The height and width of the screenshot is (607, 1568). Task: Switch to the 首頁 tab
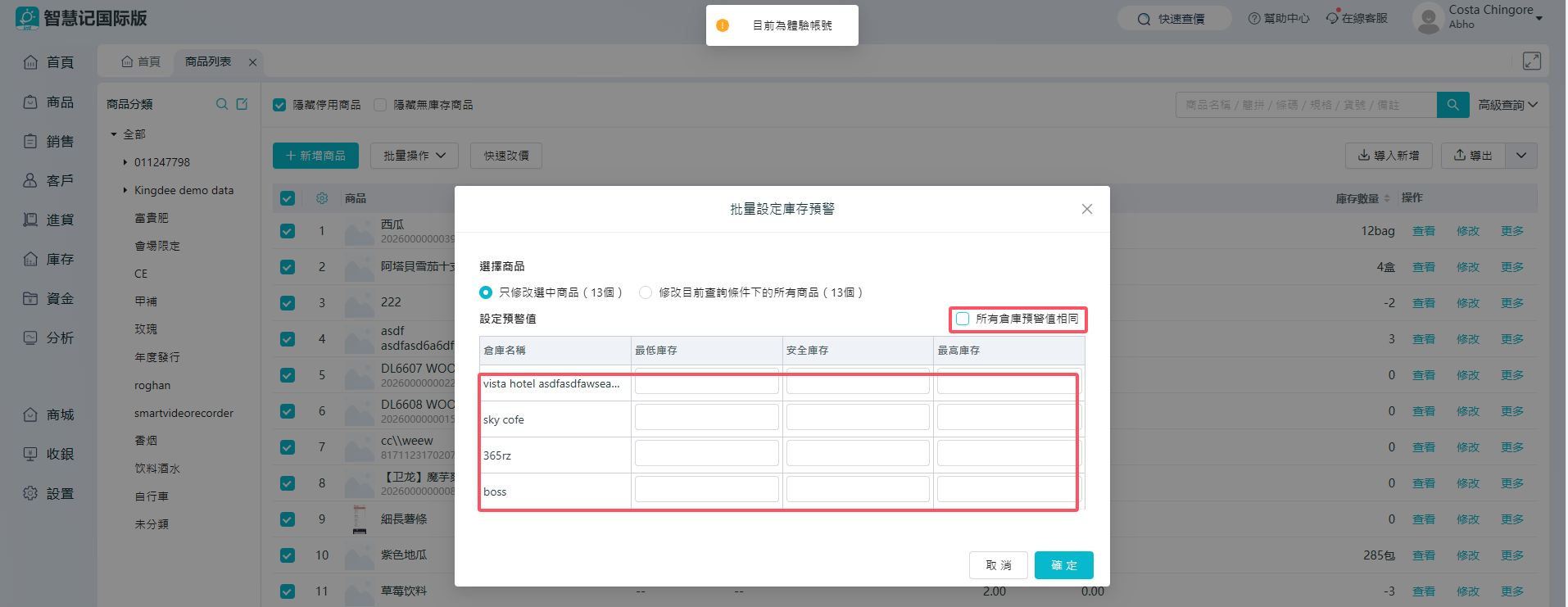[141, 61]
